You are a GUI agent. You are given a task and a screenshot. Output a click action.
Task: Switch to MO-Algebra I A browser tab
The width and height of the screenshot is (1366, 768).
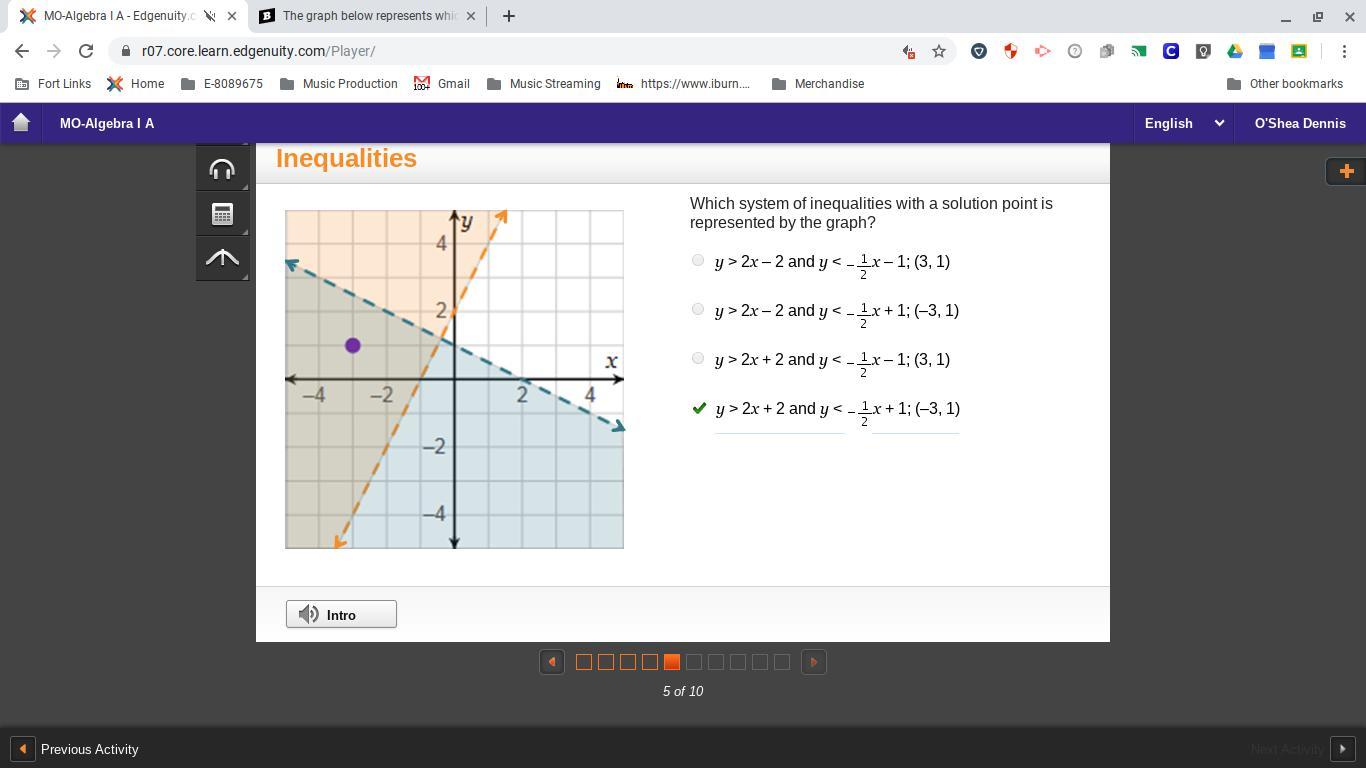click(x=120, y=16)
